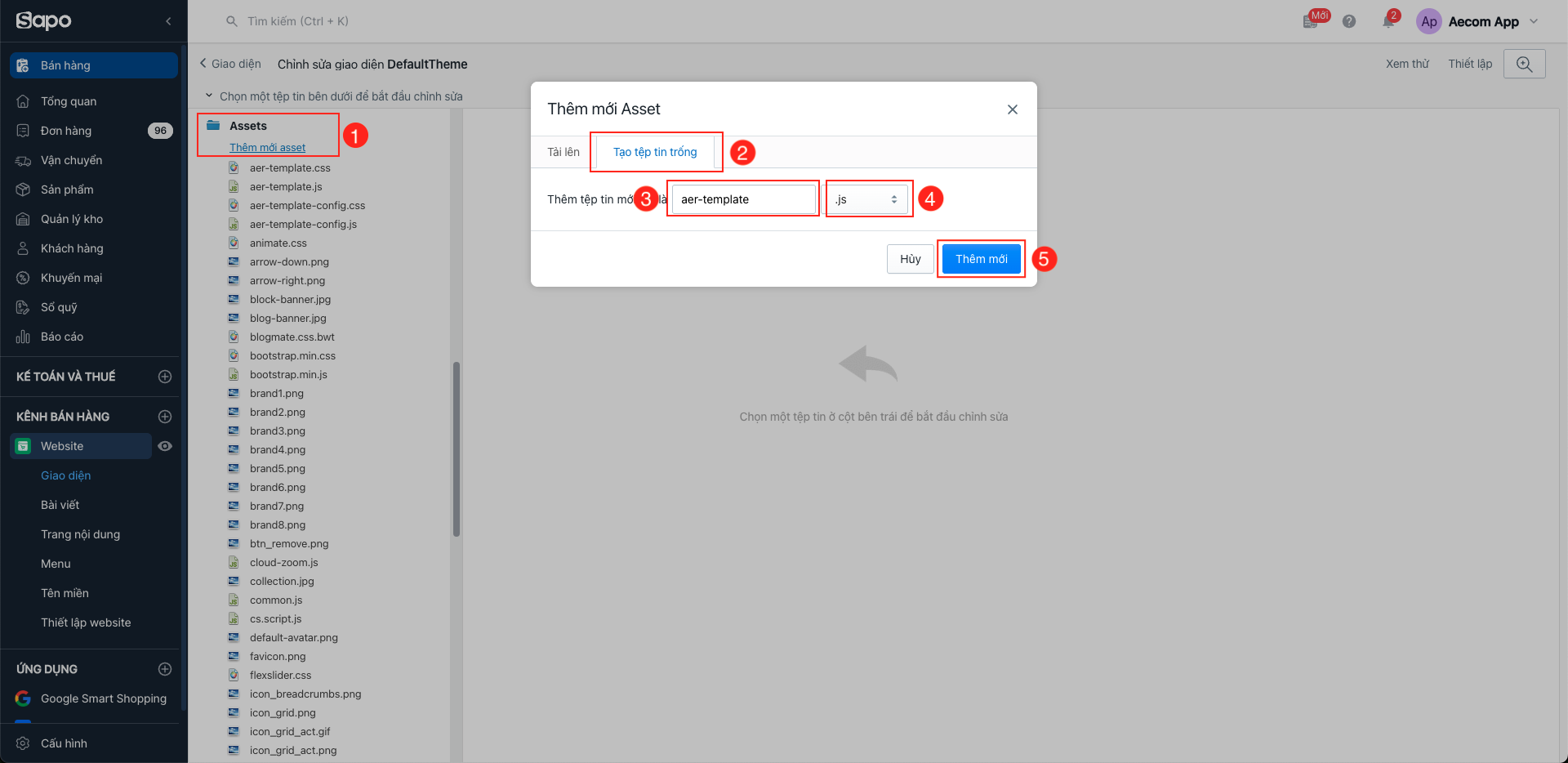Open favicon.png file
This screenshot has height=763, width=1568.
pyautogui.click(x=278, y=656)
